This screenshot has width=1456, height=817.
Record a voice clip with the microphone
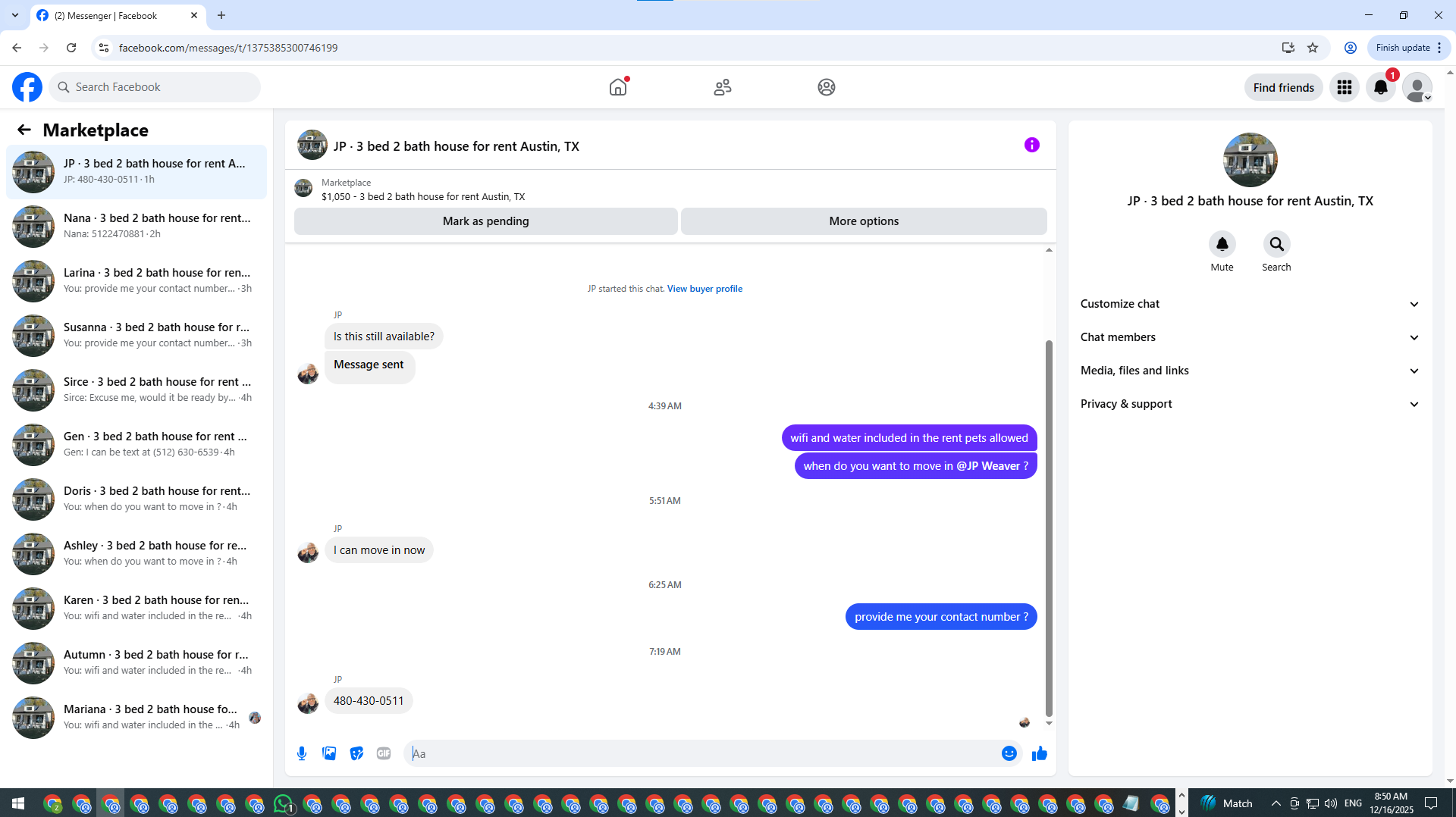coord(302,753)
